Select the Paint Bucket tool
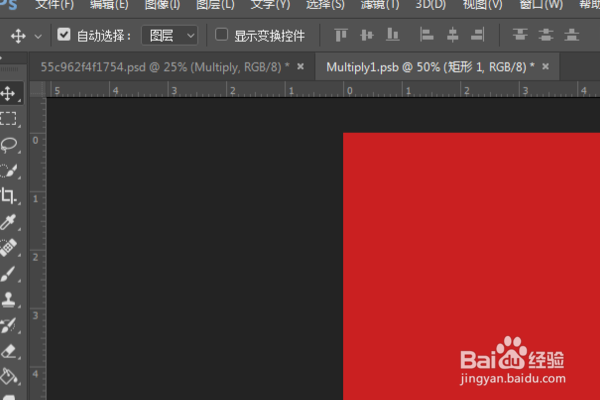This screenshot has height=400, width=600. click(x=8, y=376)
